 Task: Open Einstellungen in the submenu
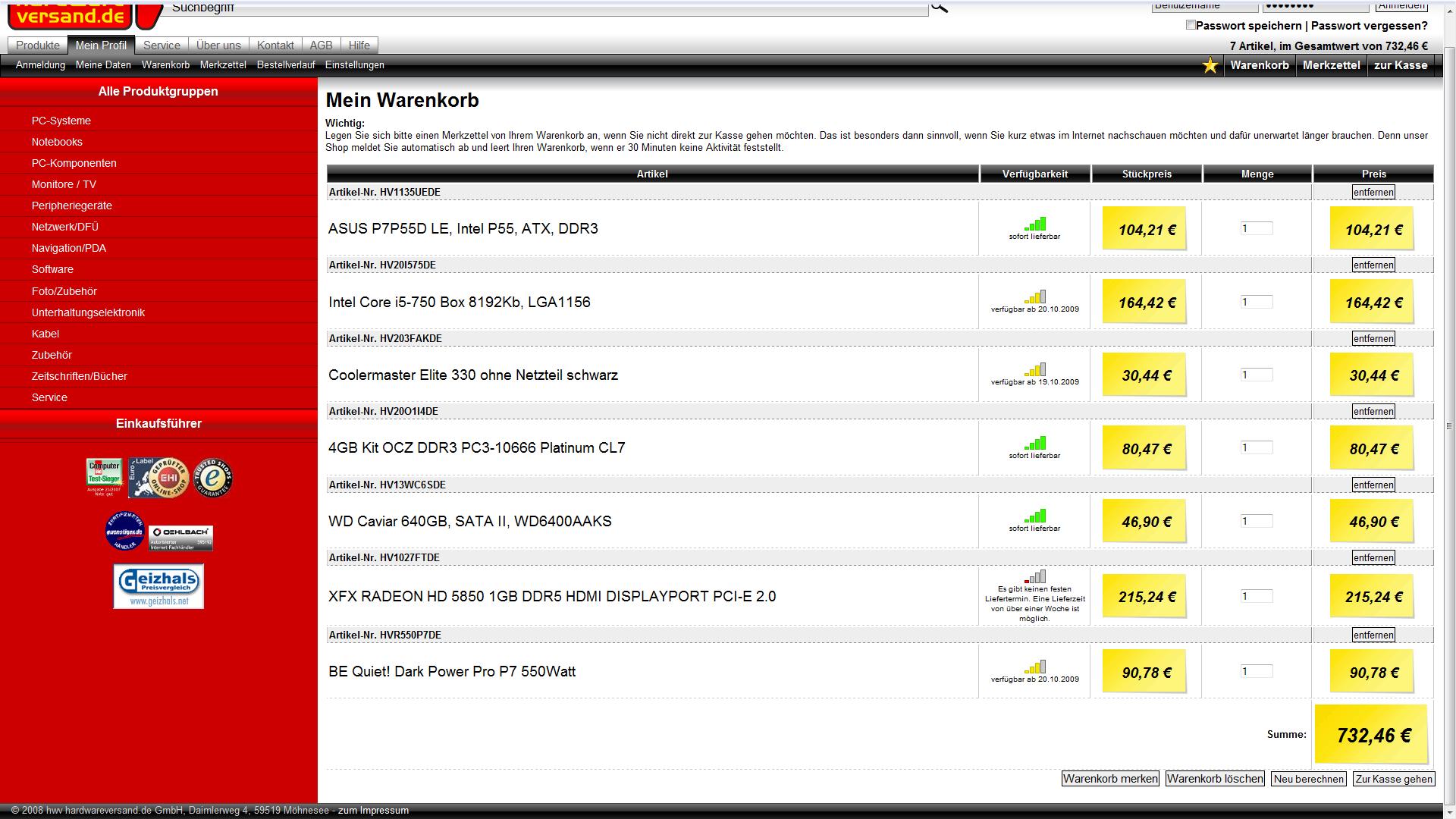coord(355,65)
